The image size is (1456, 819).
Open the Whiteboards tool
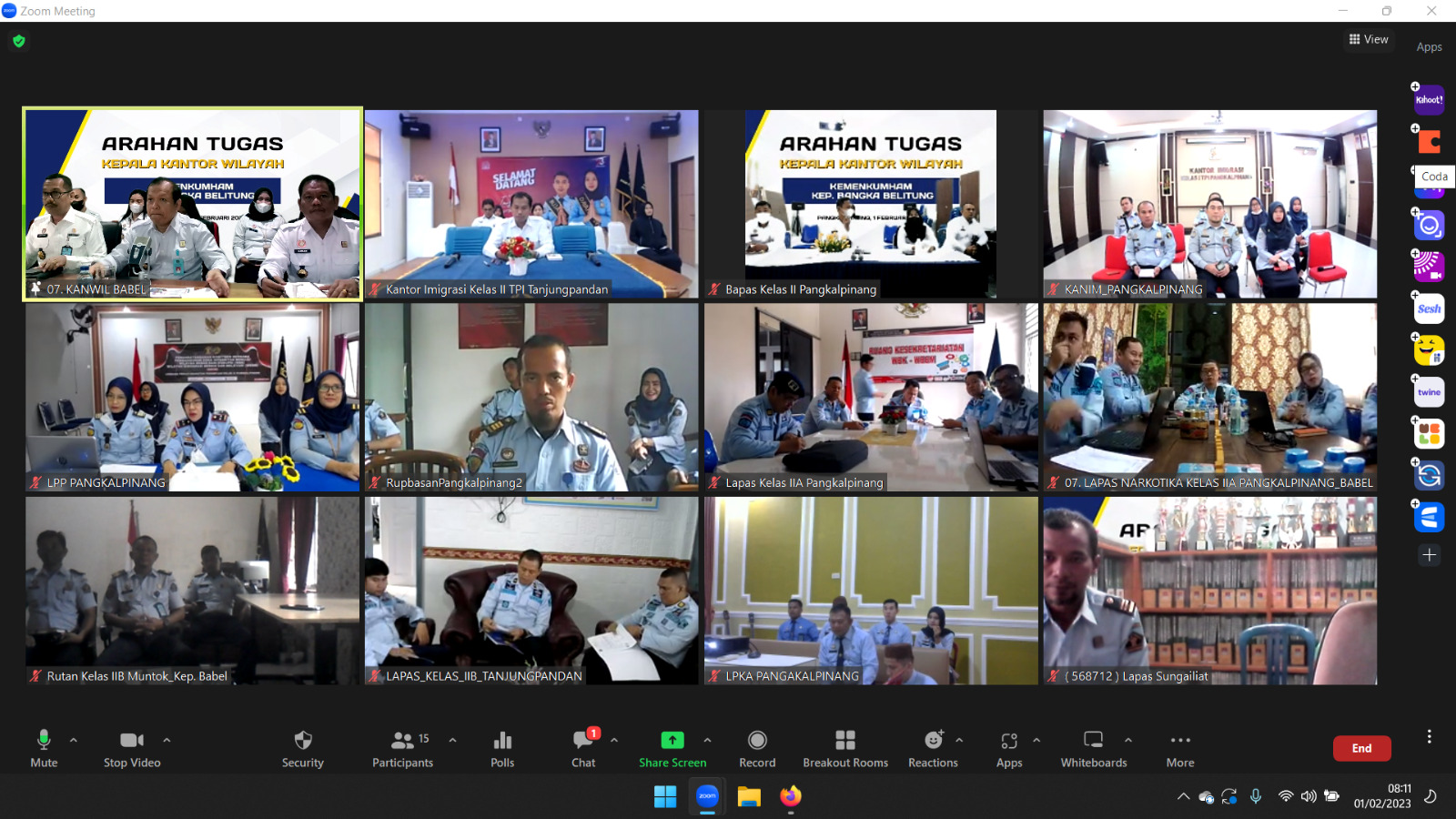click(1093, 748)
